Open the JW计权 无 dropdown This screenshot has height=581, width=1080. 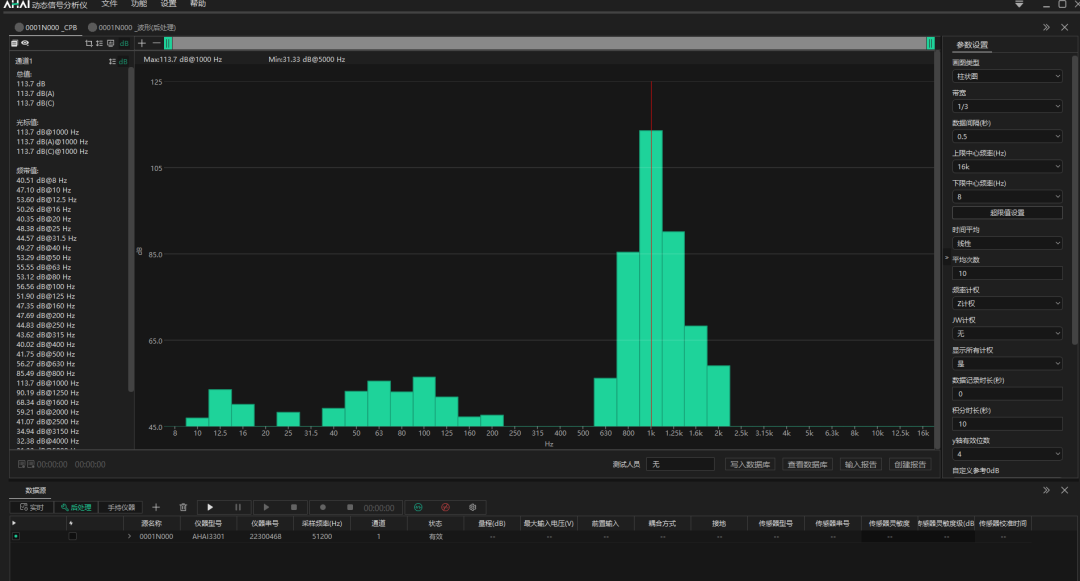tap(1007, 334)
